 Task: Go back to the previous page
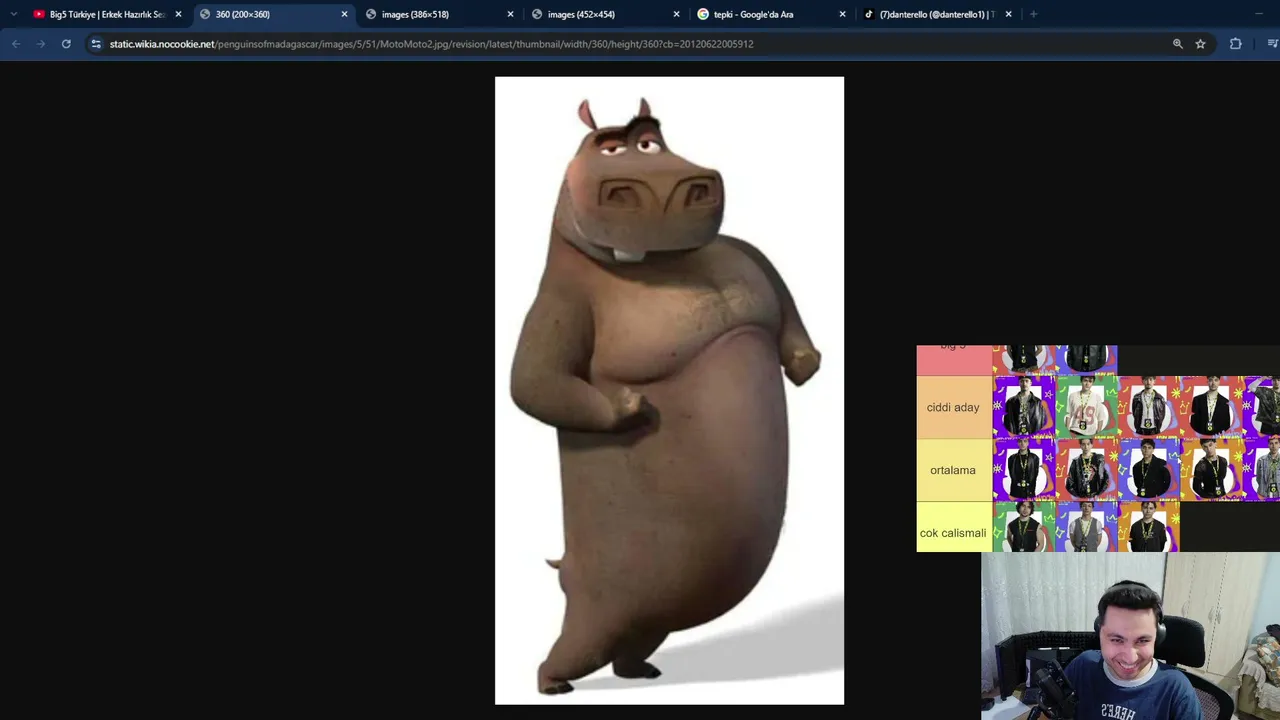(16, 44)
